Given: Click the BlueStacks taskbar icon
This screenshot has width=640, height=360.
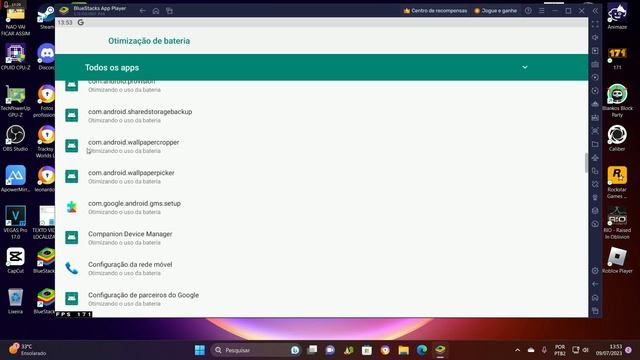Looking at the screenshot, I should coord(440,350).
